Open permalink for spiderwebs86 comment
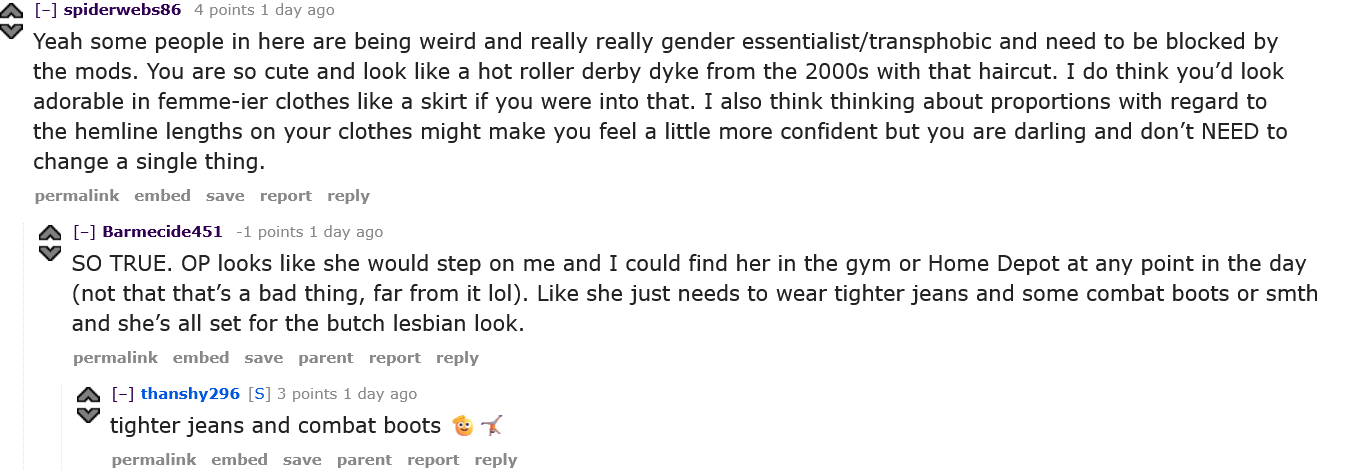The width and height of the screenshot is (1351, 471). tap(76, 196)
